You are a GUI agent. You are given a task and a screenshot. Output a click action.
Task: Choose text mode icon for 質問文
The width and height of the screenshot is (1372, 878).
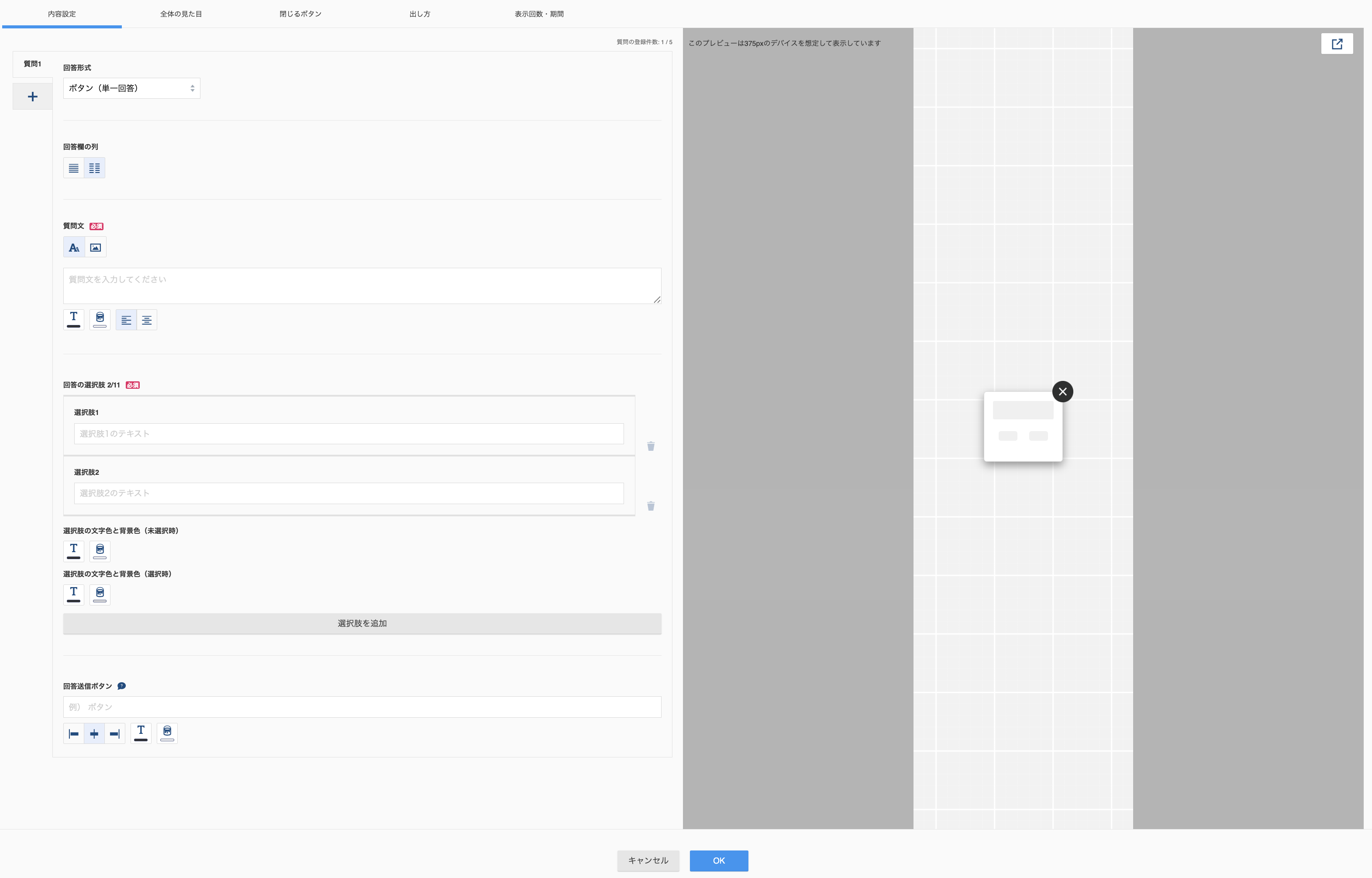pos(74,247)
